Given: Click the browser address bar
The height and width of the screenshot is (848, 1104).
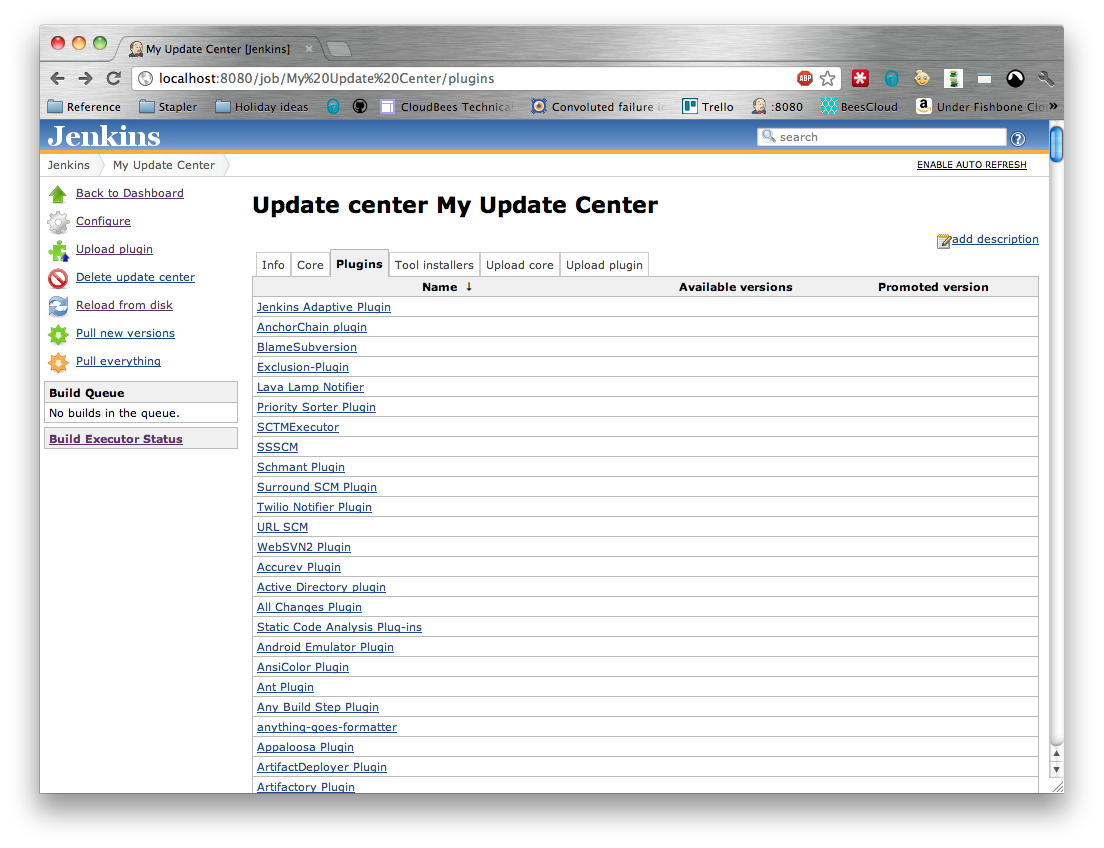Looking at the screenshot, I should 465,78.
